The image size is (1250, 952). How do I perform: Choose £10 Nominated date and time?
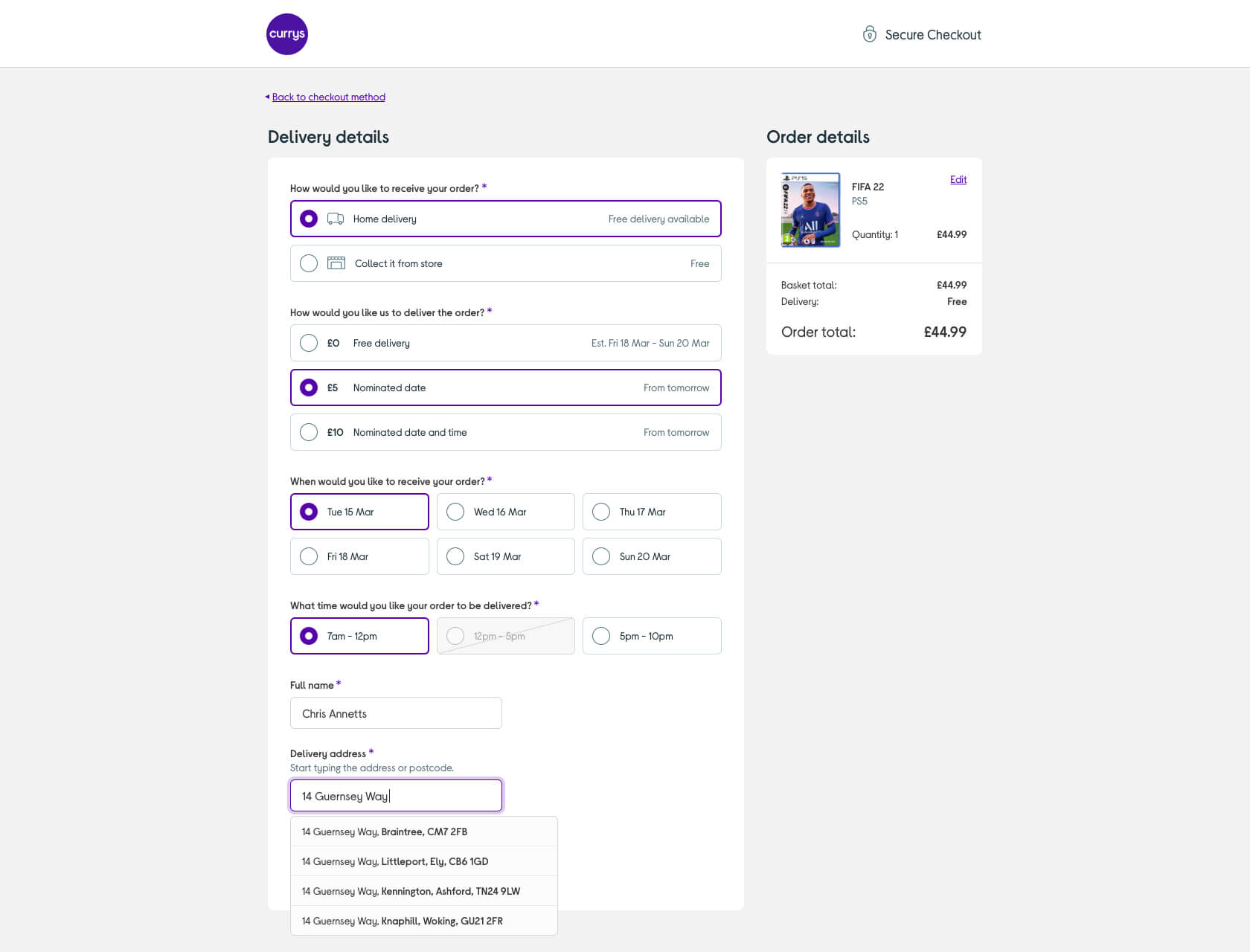pos(506,432)
